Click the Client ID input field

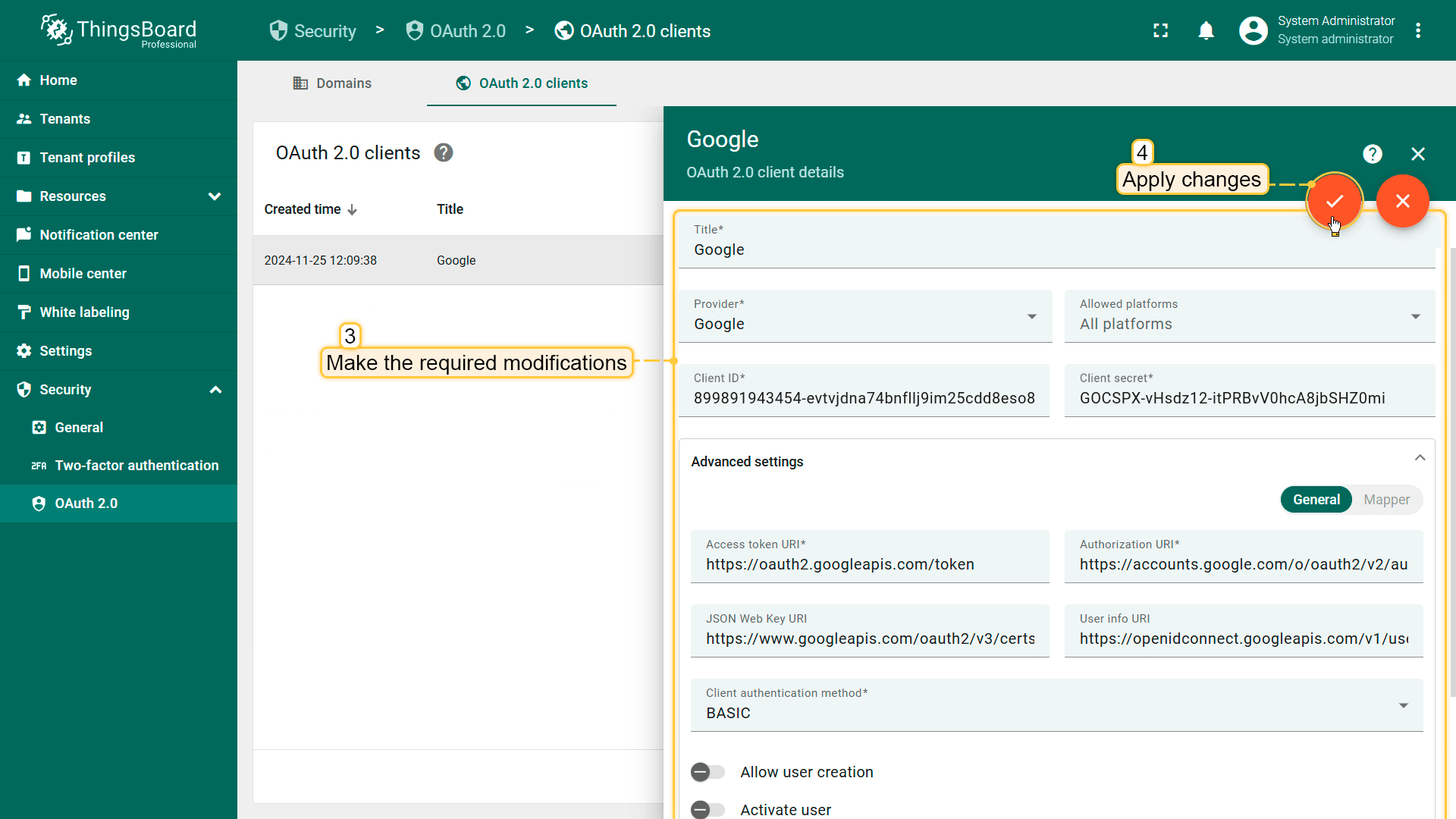(x=864, y=398)
